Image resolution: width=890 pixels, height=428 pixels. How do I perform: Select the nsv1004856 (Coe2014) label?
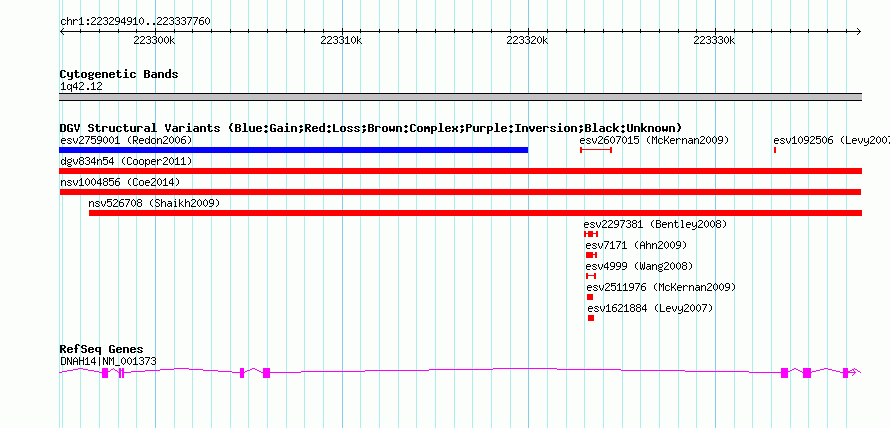[x=120, y=182]
